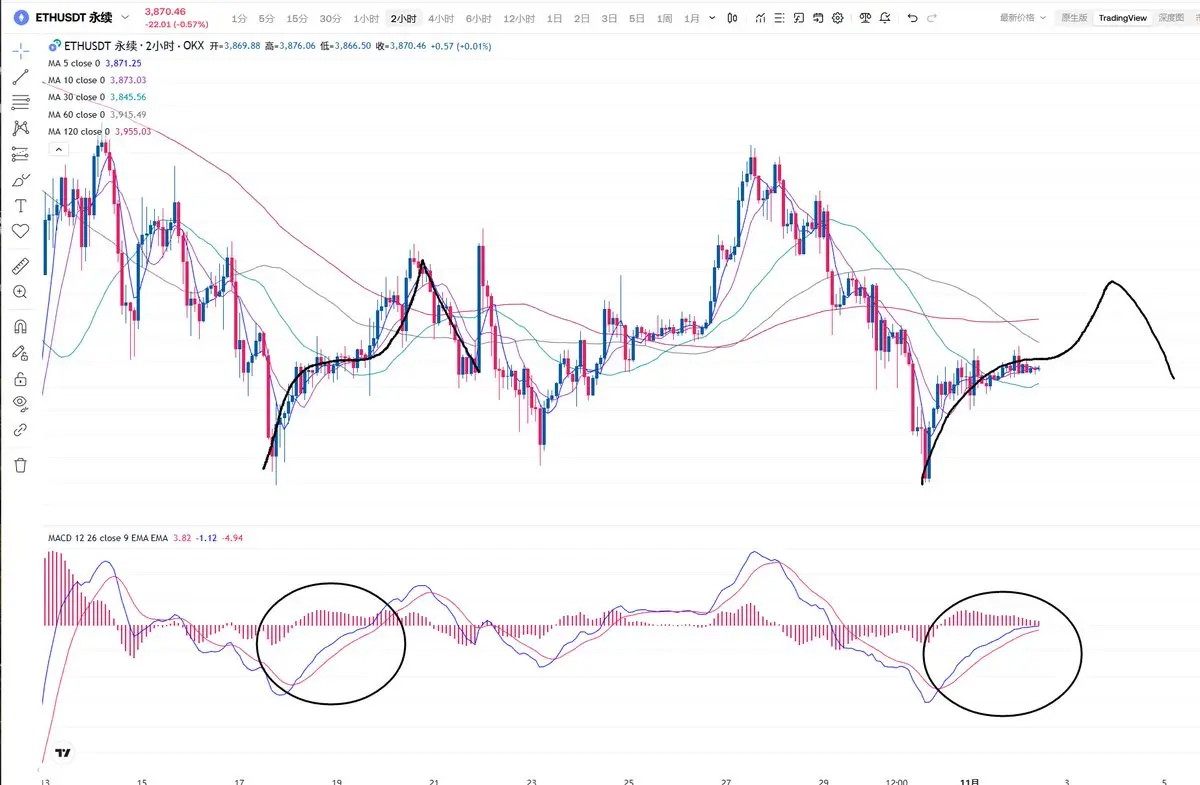This screenshot has width=1200, height=785.
Task: Undo the last chart action
Action: tap(912, 18)
